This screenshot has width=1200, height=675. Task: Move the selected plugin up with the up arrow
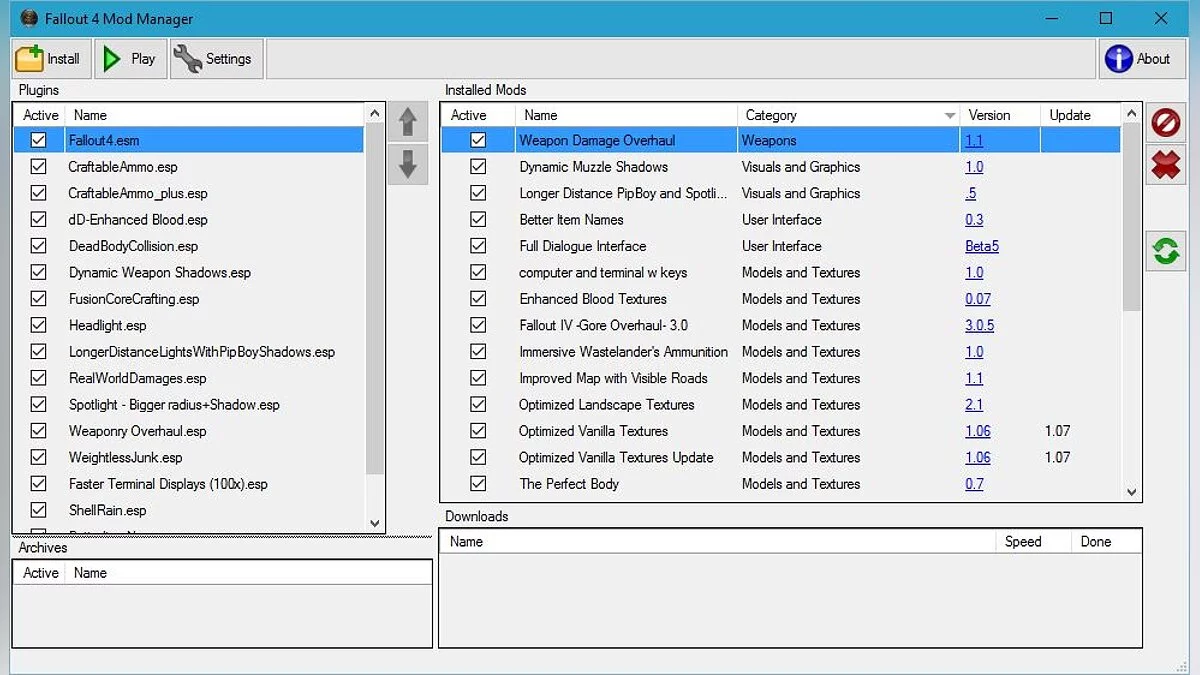[x=407, y=121]
